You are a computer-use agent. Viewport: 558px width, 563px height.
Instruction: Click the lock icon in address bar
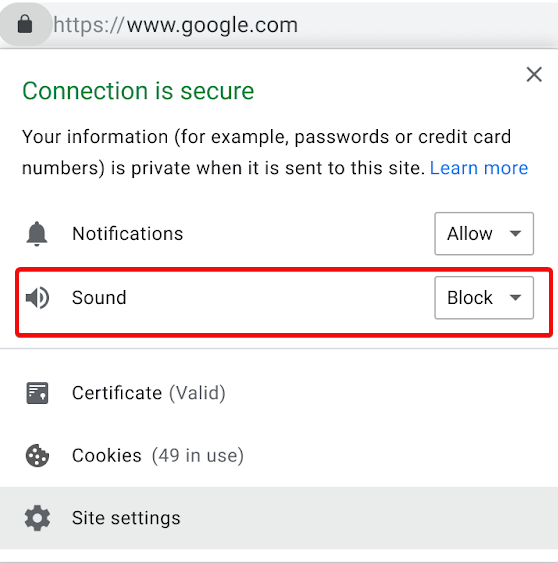click(x=25, y=24)
